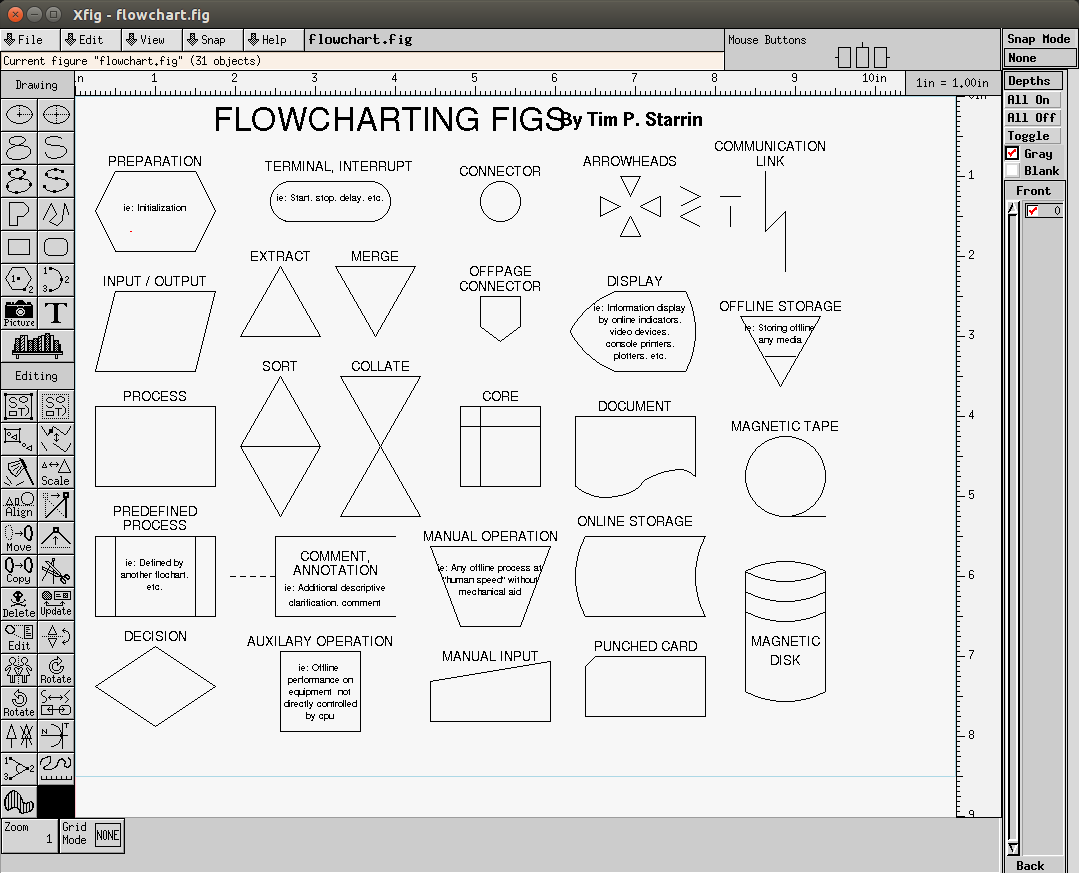Select the open interpolated spline tool
Image resolution: width=1079 pixels, height=873 pixels.
(x=56, y=180)
